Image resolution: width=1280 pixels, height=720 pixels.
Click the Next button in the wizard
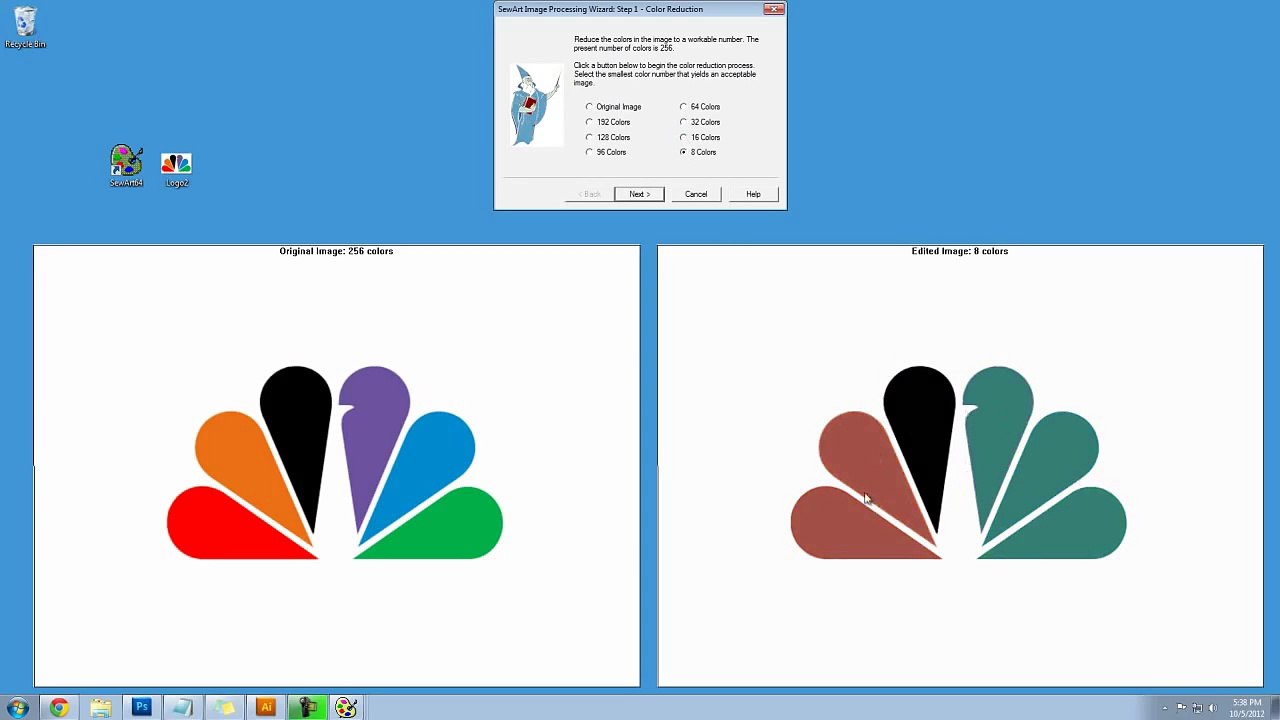(x=640, y=194)
